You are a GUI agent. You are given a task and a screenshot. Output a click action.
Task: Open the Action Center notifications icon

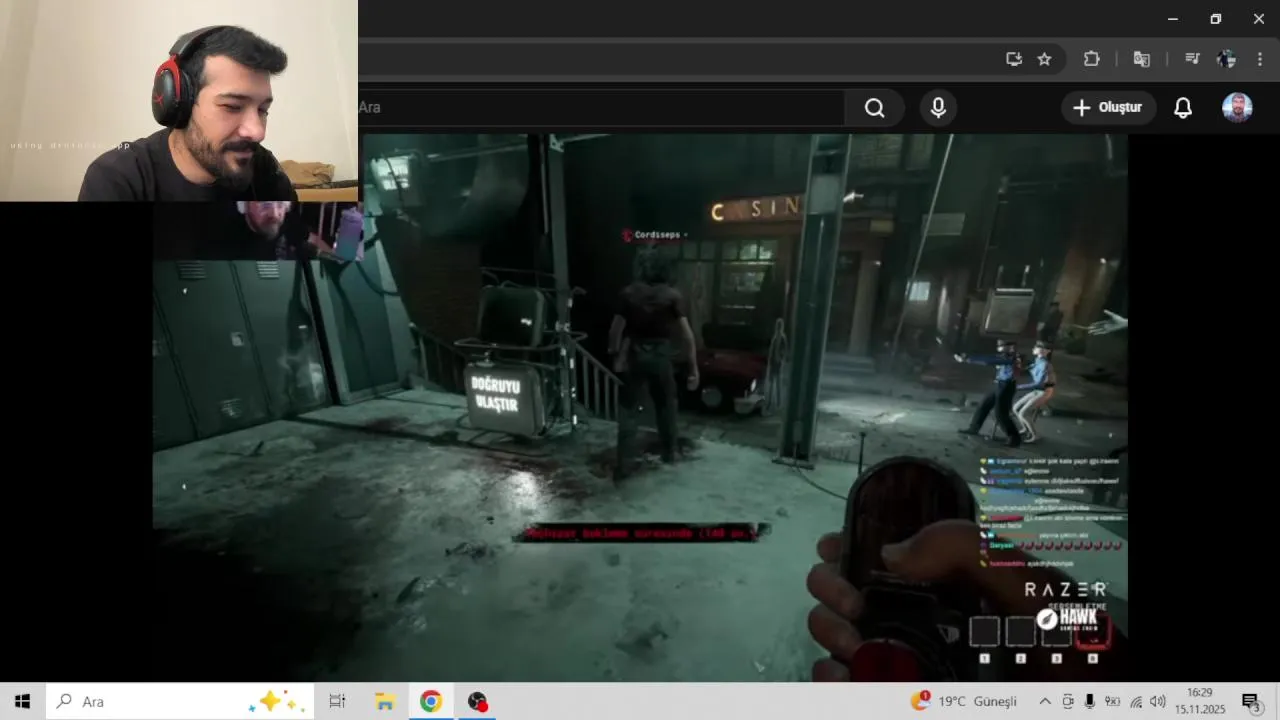[x=1250, y=702]
